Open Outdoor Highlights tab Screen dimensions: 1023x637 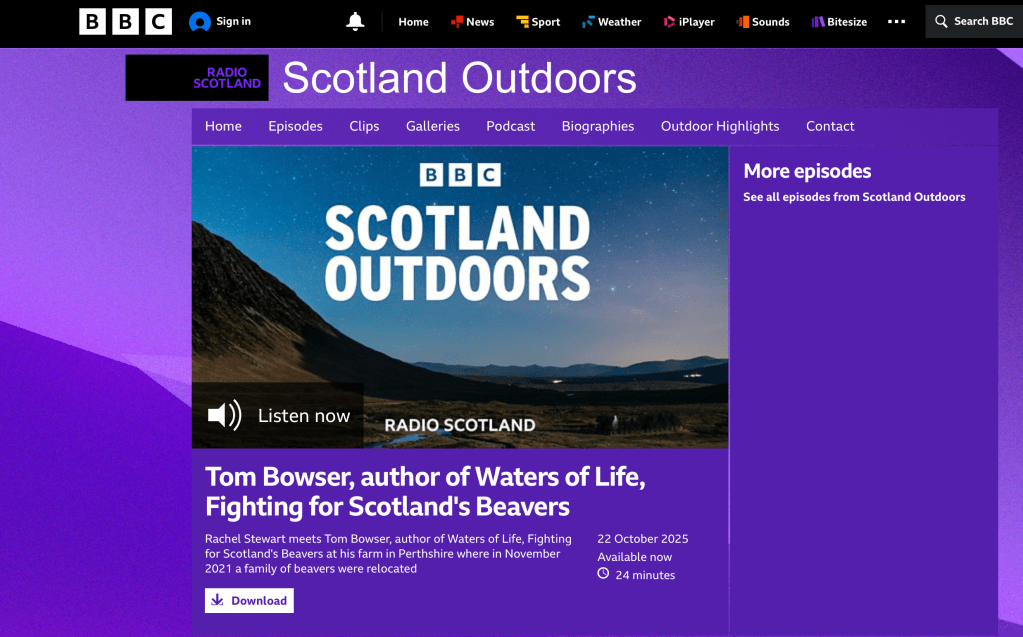pyautogui.click(x=719, y=126)
